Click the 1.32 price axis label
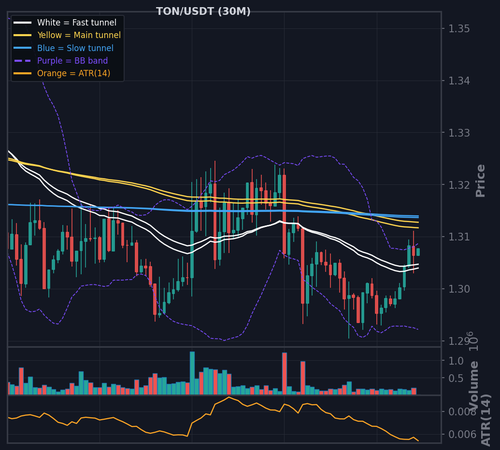The height and width of the screenshot is (450, 500). (459, 185)
